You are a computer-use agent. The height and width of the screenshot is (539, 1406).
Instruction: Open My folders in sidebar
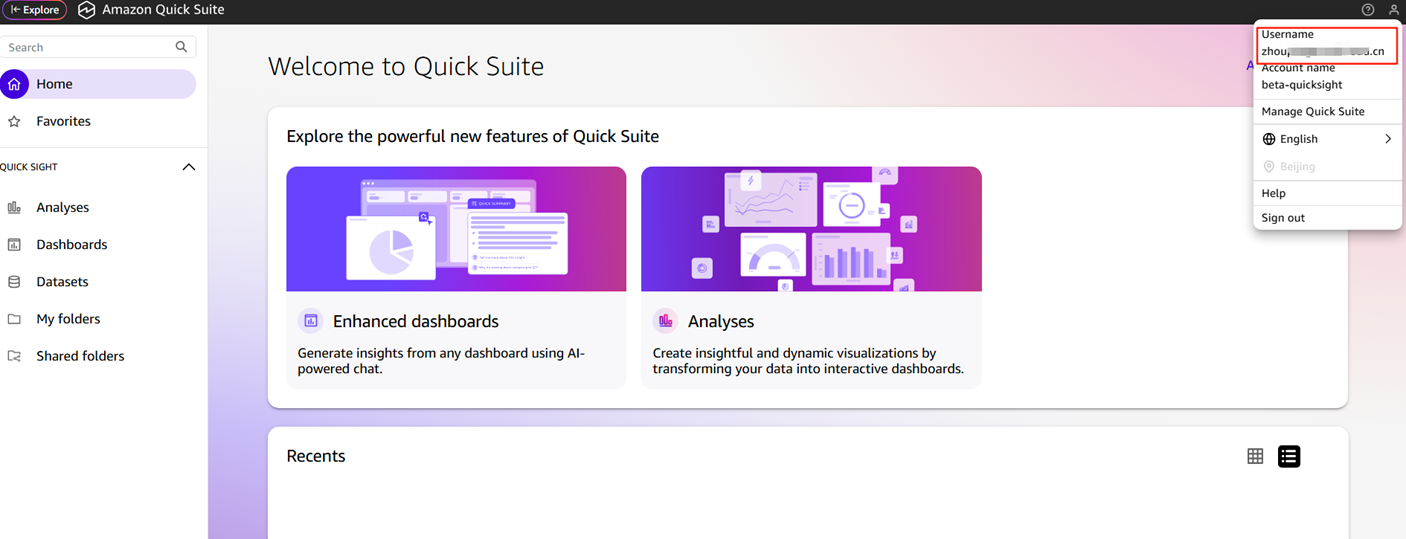[68, 319]
